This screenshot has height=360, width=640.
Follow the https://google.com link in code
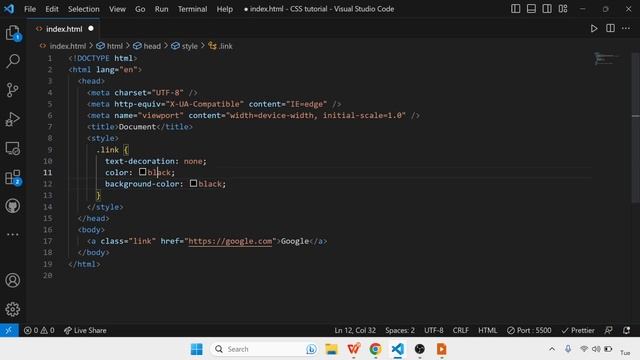pos(230,241)
